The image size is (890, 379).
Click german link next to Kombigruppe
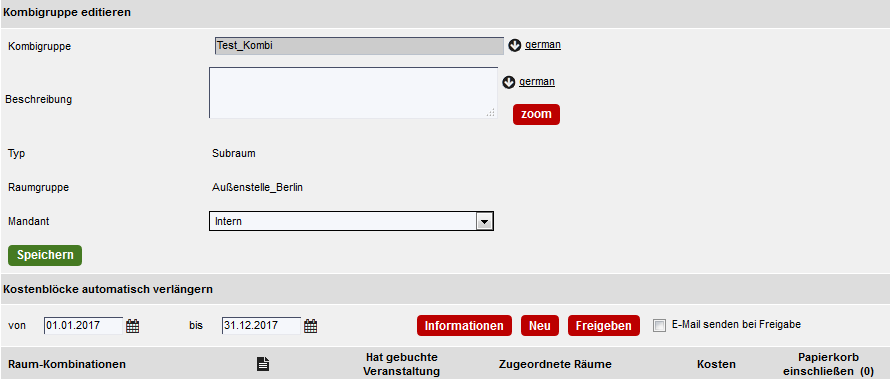tap(543, 45)
